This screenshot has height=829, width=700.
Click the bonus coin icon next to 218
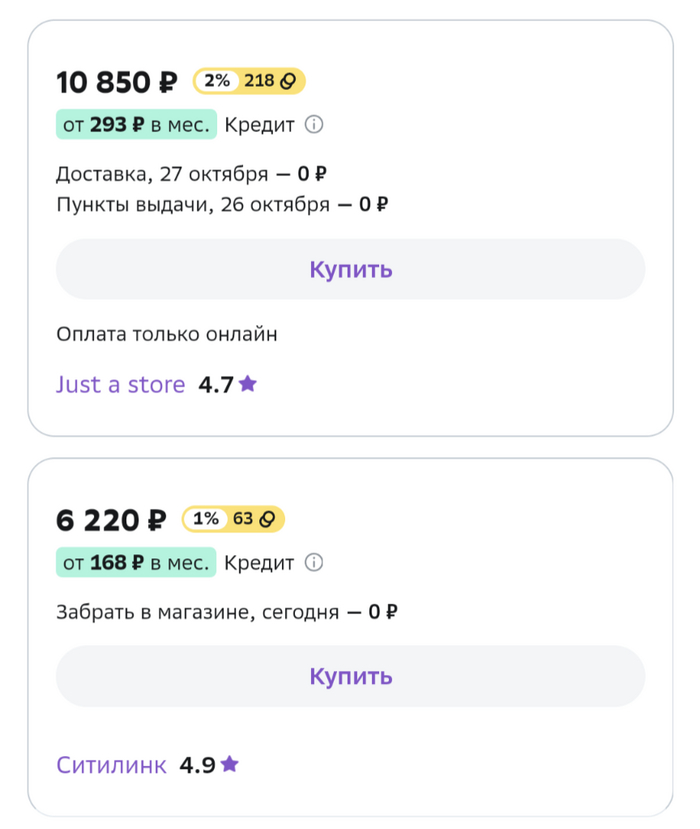291,81
